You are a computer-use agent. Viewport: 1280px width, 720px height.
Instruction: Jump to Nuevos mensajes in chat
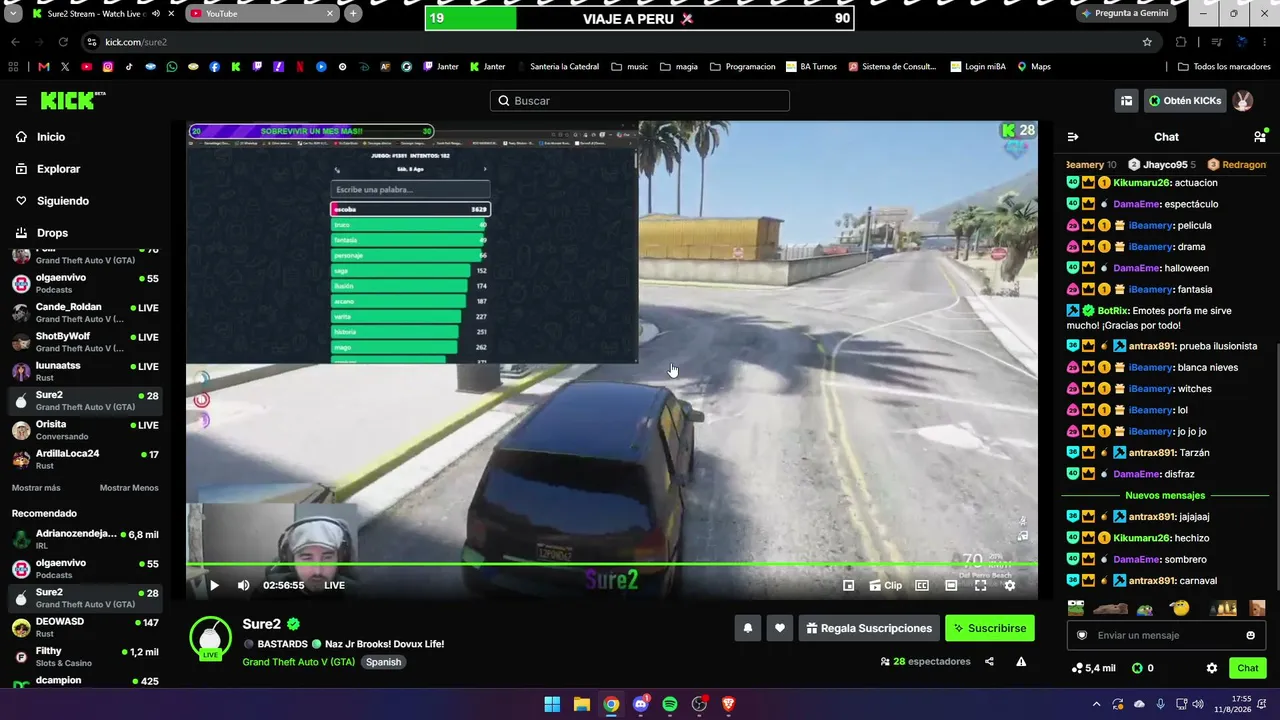(1165, 495)
